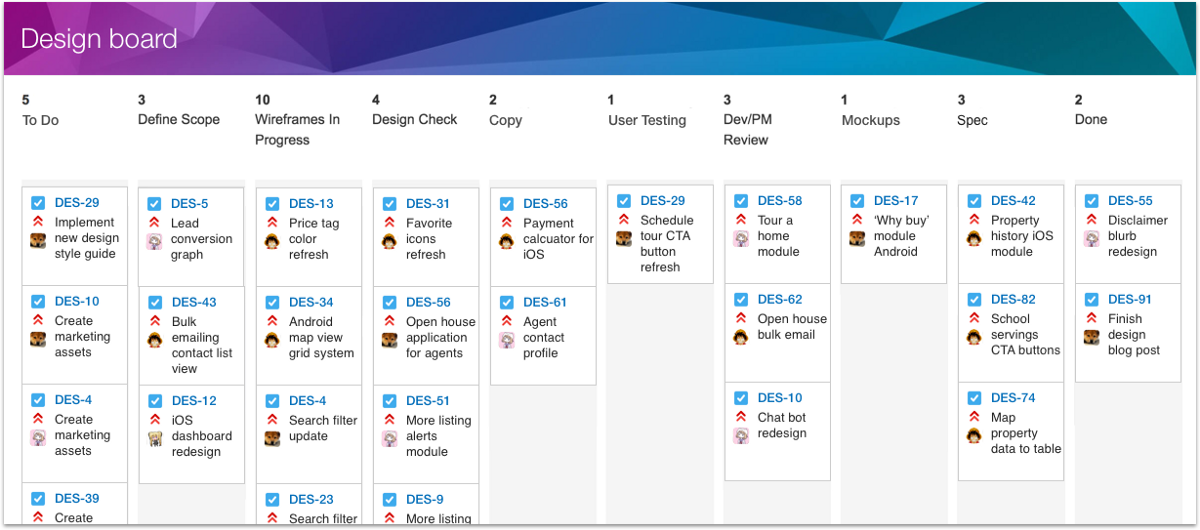The width and height of the screenshot is (1200, 530).
Task: Open issue key DES-51
Action: pos(428,400)
